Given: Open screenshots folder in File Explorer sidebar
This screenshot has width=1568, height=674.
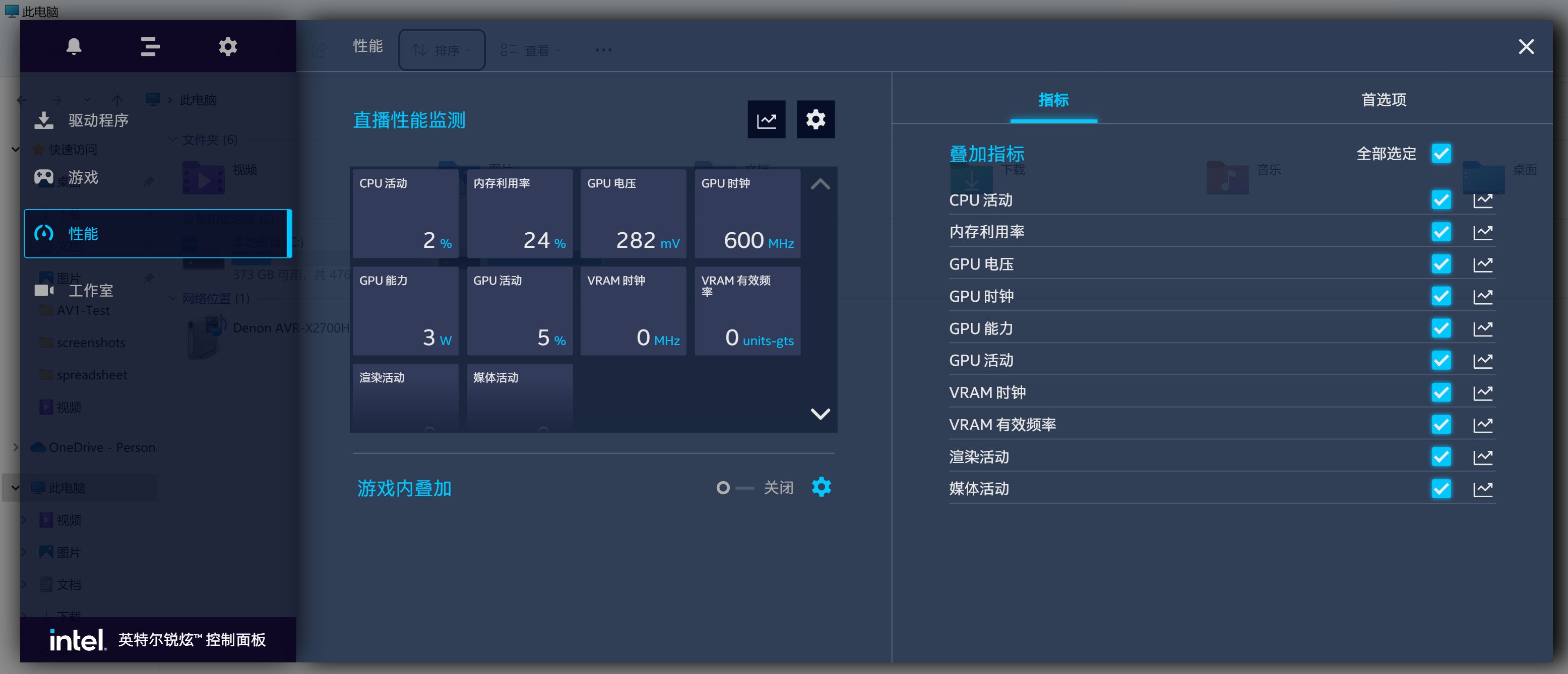Looking at the screenshot, I should [x=83, y=343].
